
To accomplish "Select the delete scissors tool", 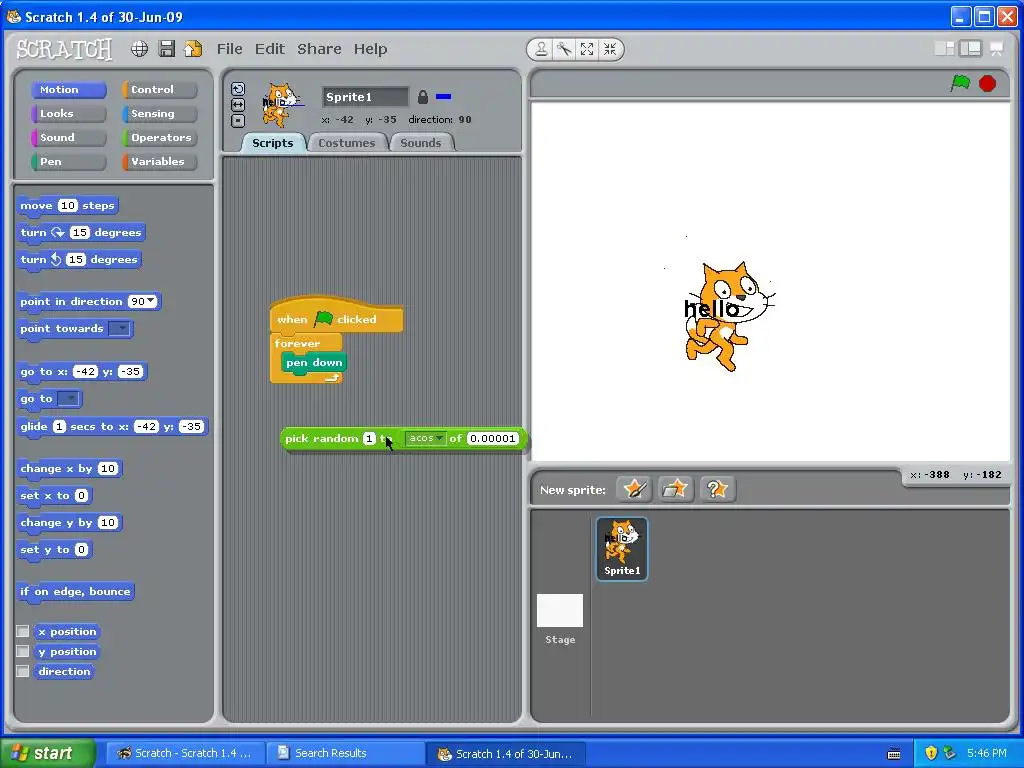I will click(x=564, y=49).
